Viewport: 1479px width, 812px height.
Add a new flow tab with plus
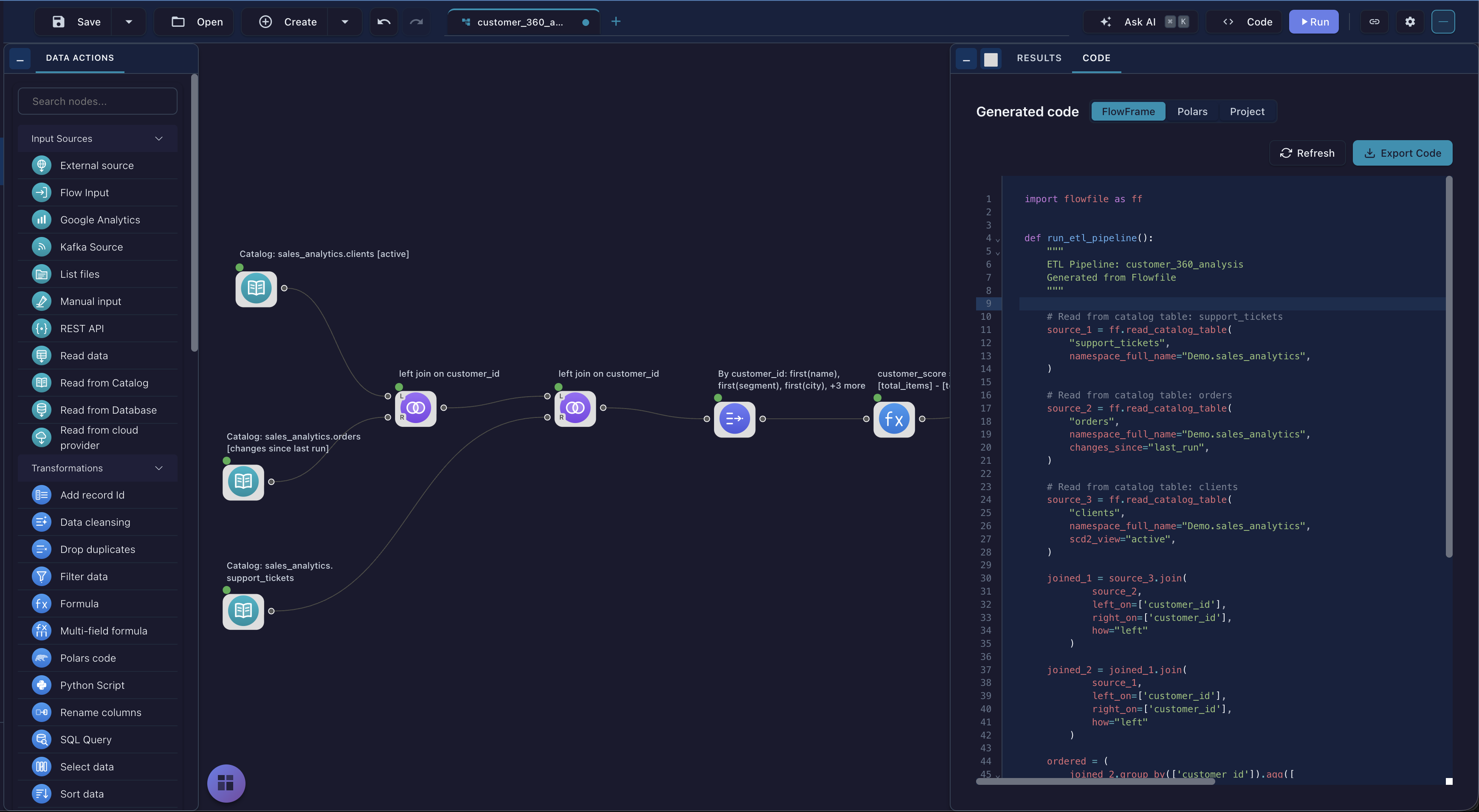[615, 21]
